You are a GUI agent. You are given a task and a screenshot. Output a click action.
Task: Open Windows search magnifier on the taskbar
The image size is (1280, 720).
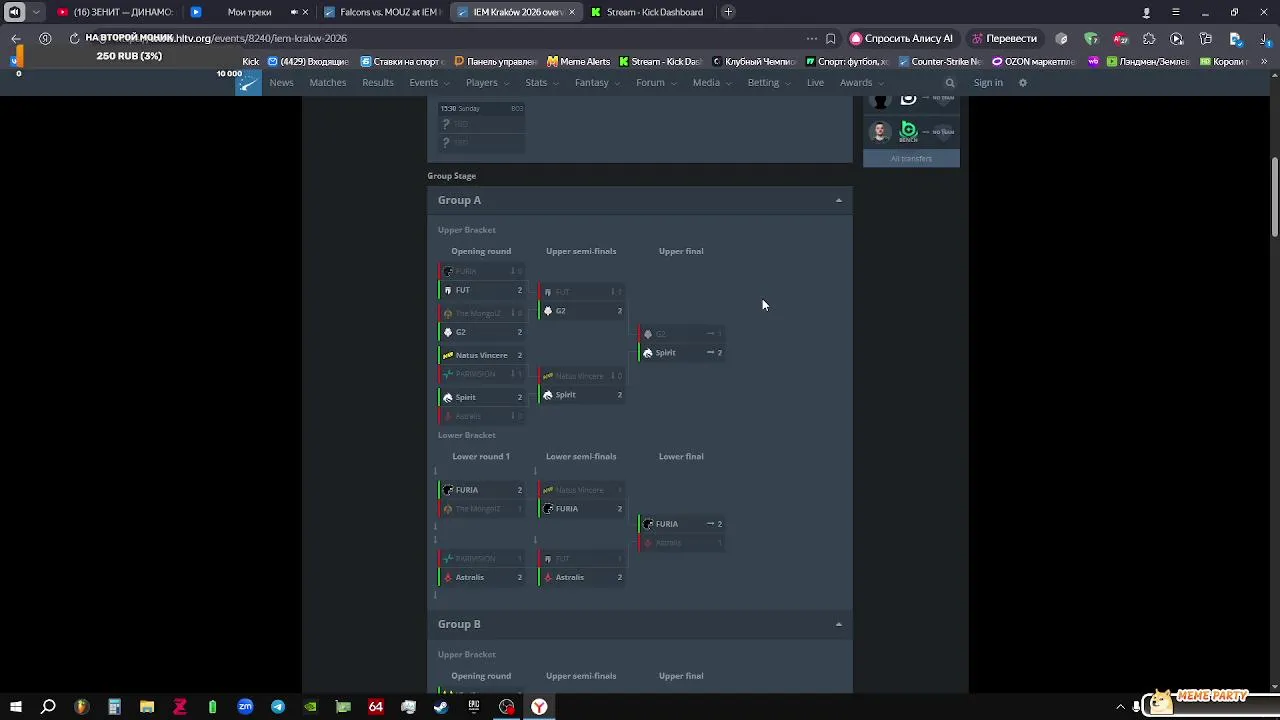coord(48,707)
